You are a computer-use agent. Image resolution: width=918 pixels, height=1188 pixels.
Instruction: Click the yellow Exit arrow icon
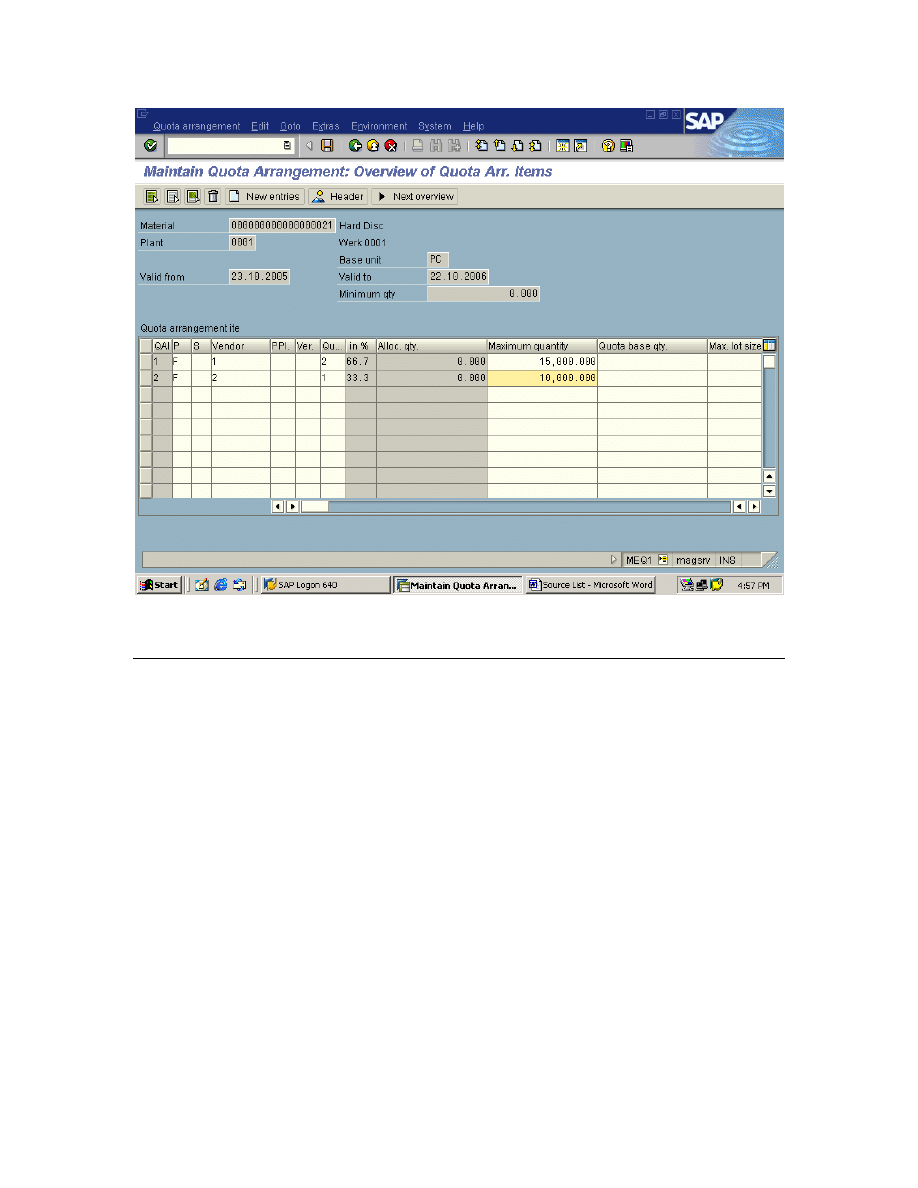(372, 146)
